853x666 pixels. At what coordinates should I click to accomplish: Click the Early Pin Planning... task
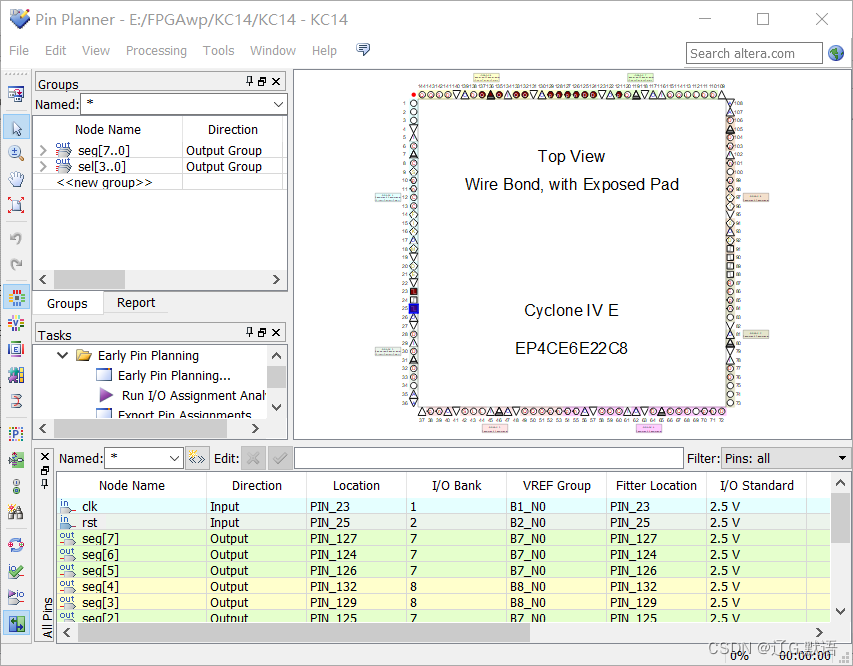click(x=174, y=375)
